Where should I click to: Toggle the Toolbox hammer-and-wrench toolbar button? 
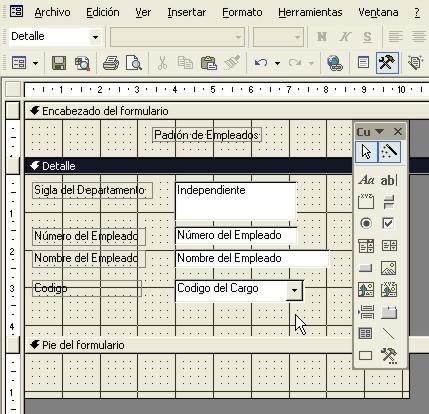tap(387, 62)
